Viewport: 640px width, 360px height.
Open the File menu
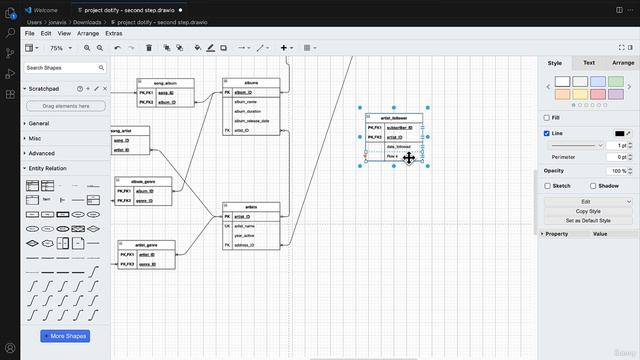click(x=29, y=33)
